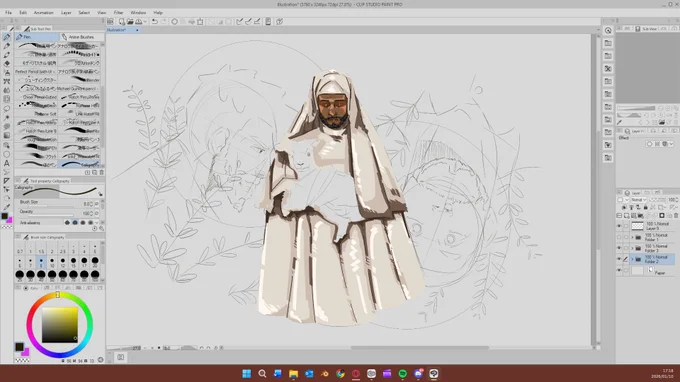Select the Pen tool in the toolbar
The image size is (680, 382).
click(x=7, y=37)
